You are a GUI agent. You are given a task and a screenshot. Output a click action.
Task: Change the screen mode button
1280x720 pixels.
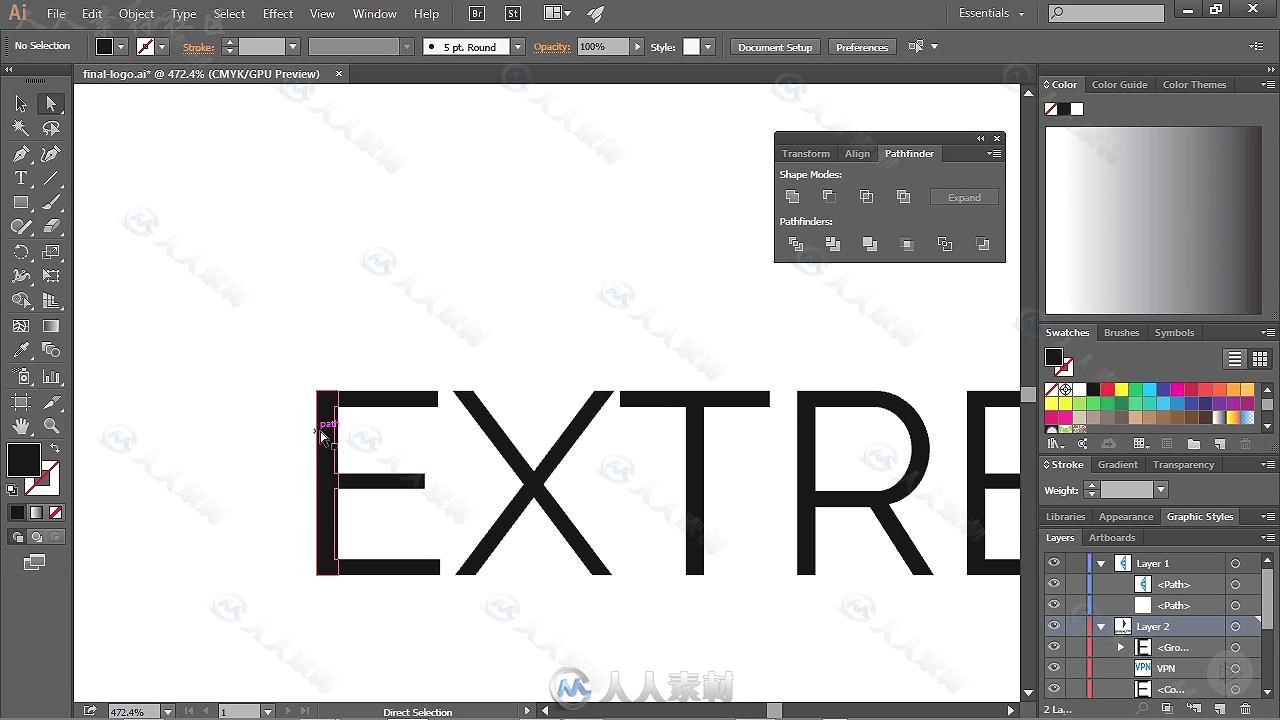coord(35,562)
